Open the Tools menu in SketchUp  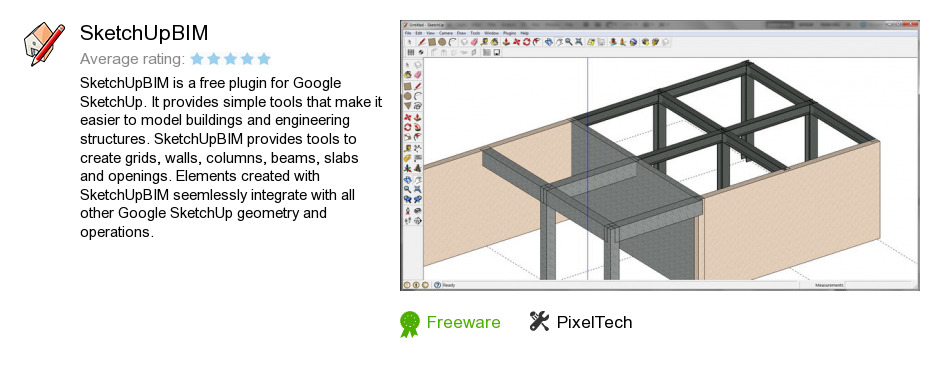coord(475,33)
